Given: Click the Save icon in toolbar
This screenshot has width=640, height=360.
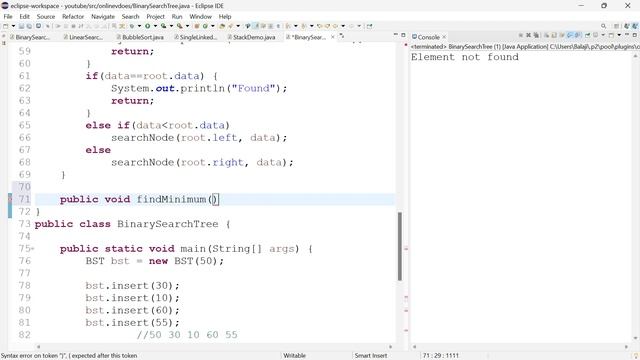Looking at the screenshot, I should click(x=21, y=26).
